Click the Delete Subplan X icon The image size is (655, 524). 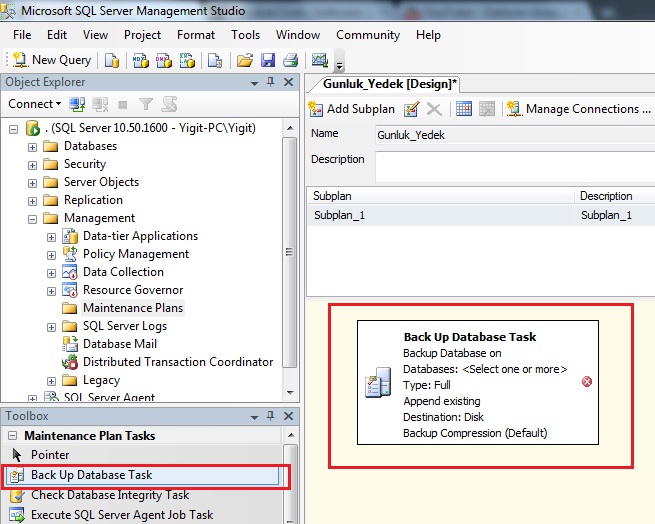[434, 109]
